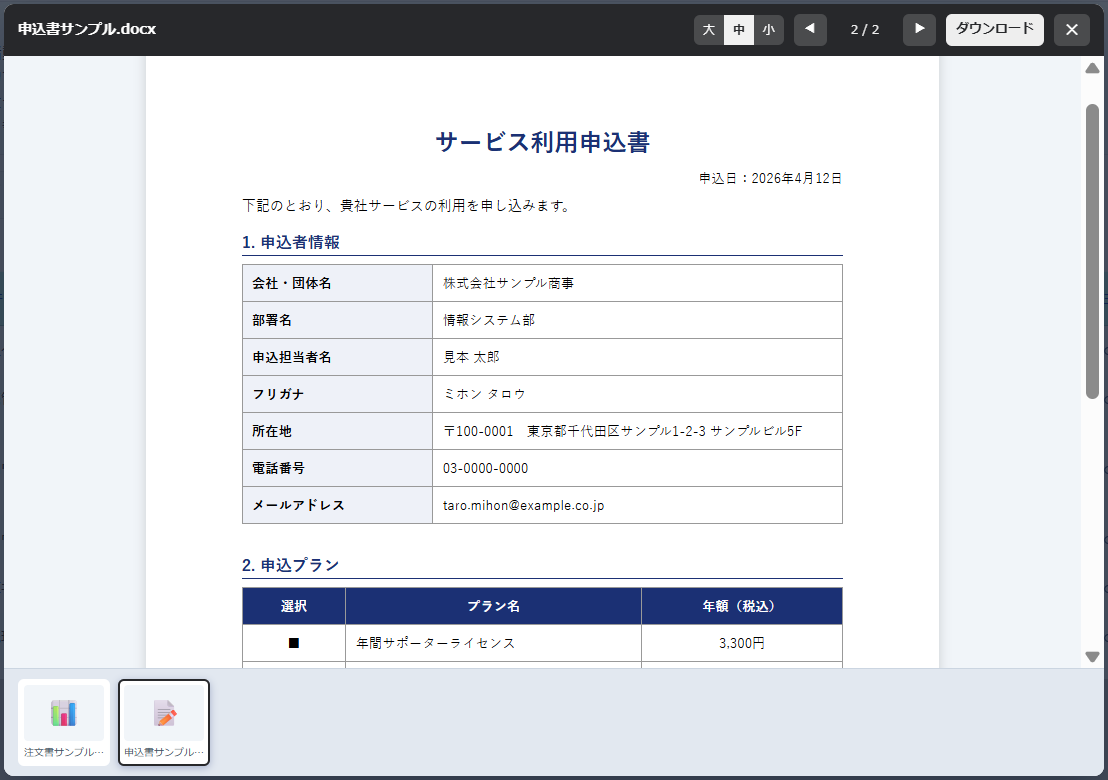Open the 注文書サンプル spreadsheet thumbnail
Viewport: 1108px width, 780px height.
point(64,722)
